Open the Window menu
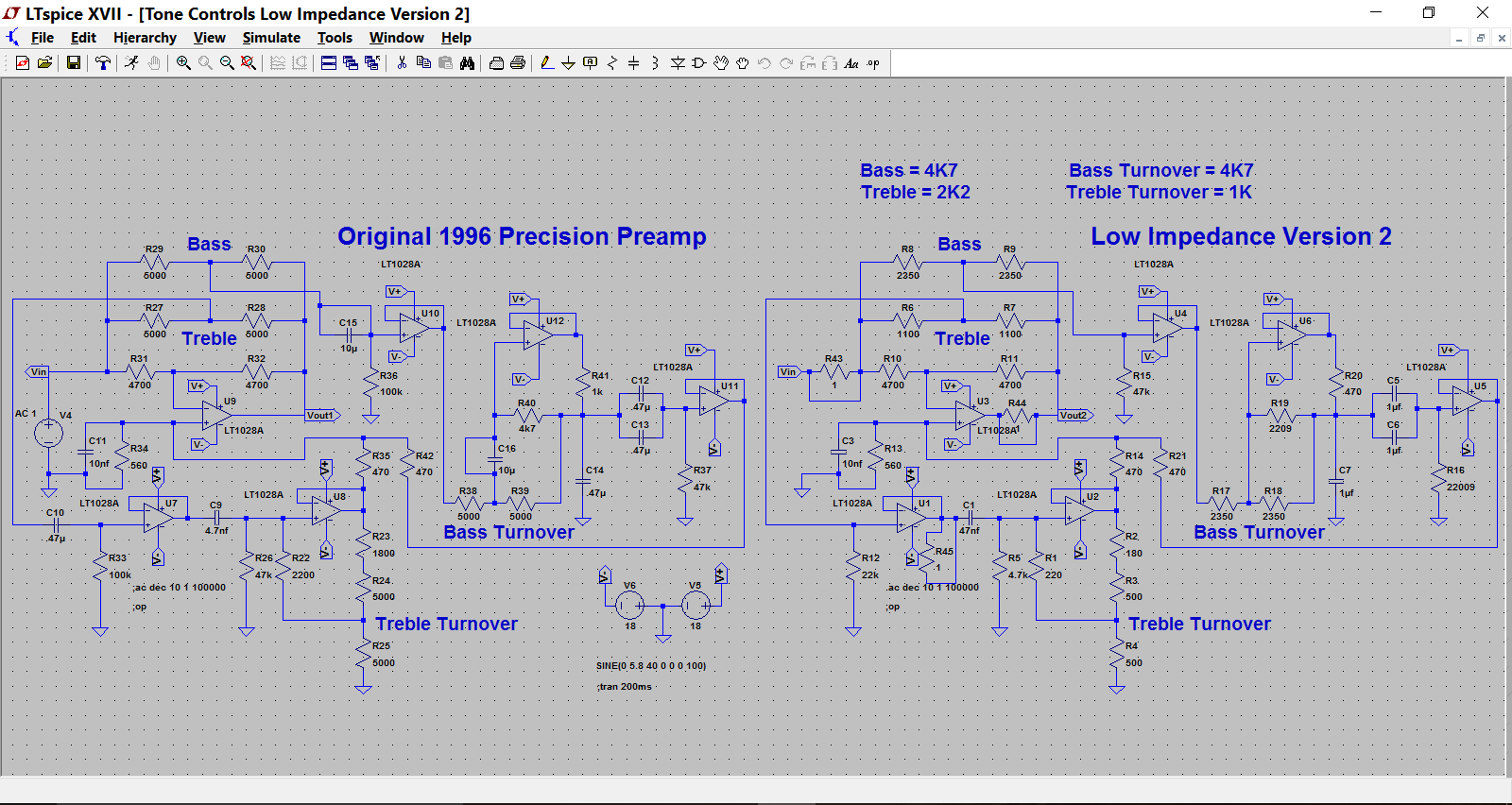This screenshot has height=805, width=1512. coord(396,38)
